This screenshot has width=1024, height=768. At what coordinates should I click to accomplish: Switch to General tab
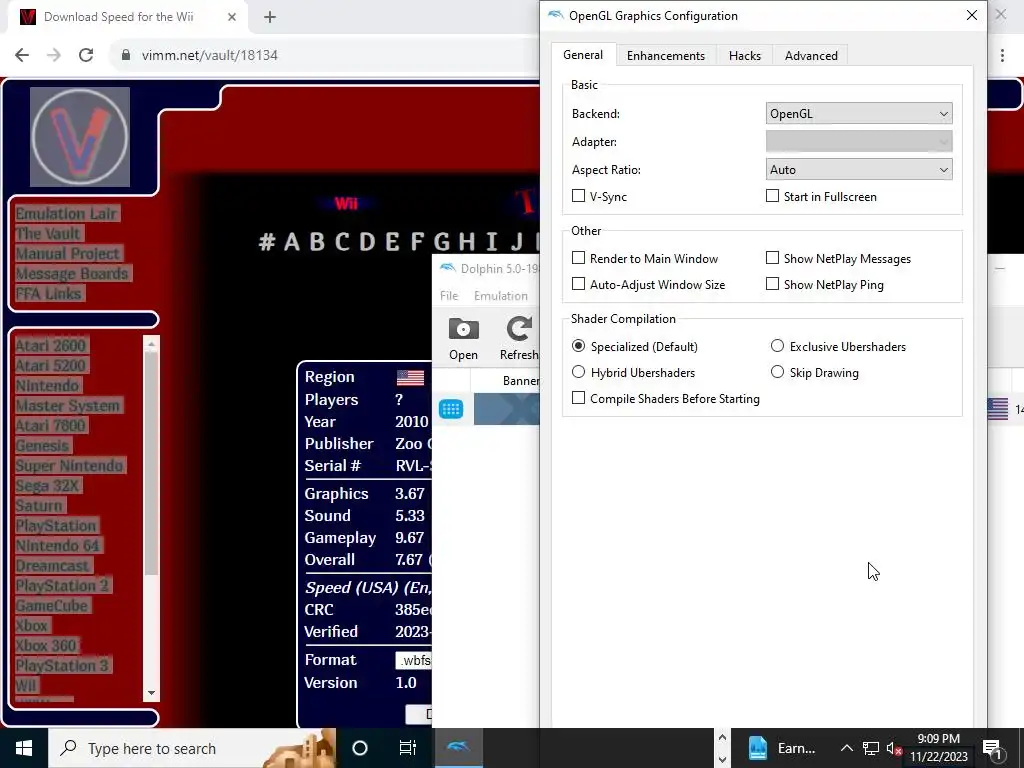tap(583, 55)
